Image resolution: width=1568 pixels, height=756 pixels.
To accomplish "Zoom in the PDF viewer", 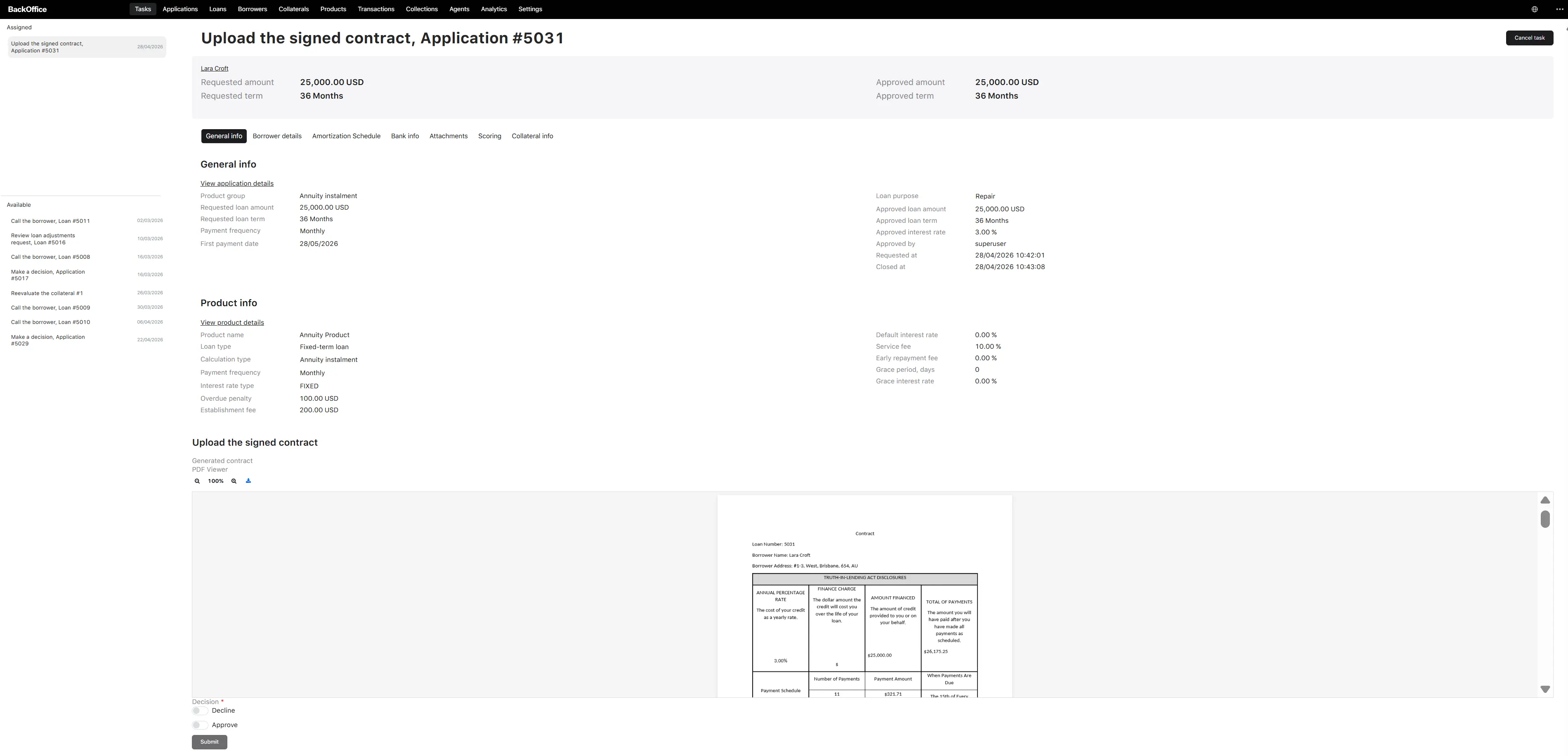I will [x=234, y=481].
